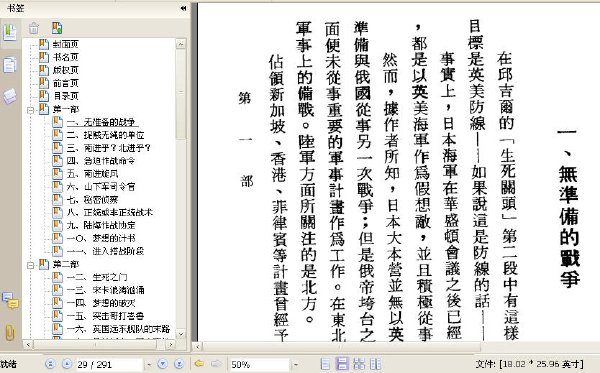This screenshot has height=373, width=600.
Task: Select bookmark 四、急迫作战命令
Action: point(101,161)
